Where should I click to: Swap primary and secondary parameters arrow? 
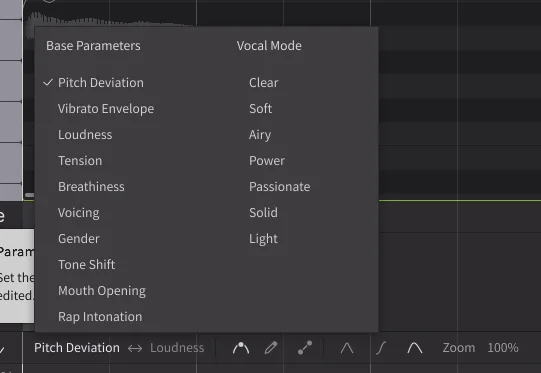pyautogui.click(x=135, y=349)
